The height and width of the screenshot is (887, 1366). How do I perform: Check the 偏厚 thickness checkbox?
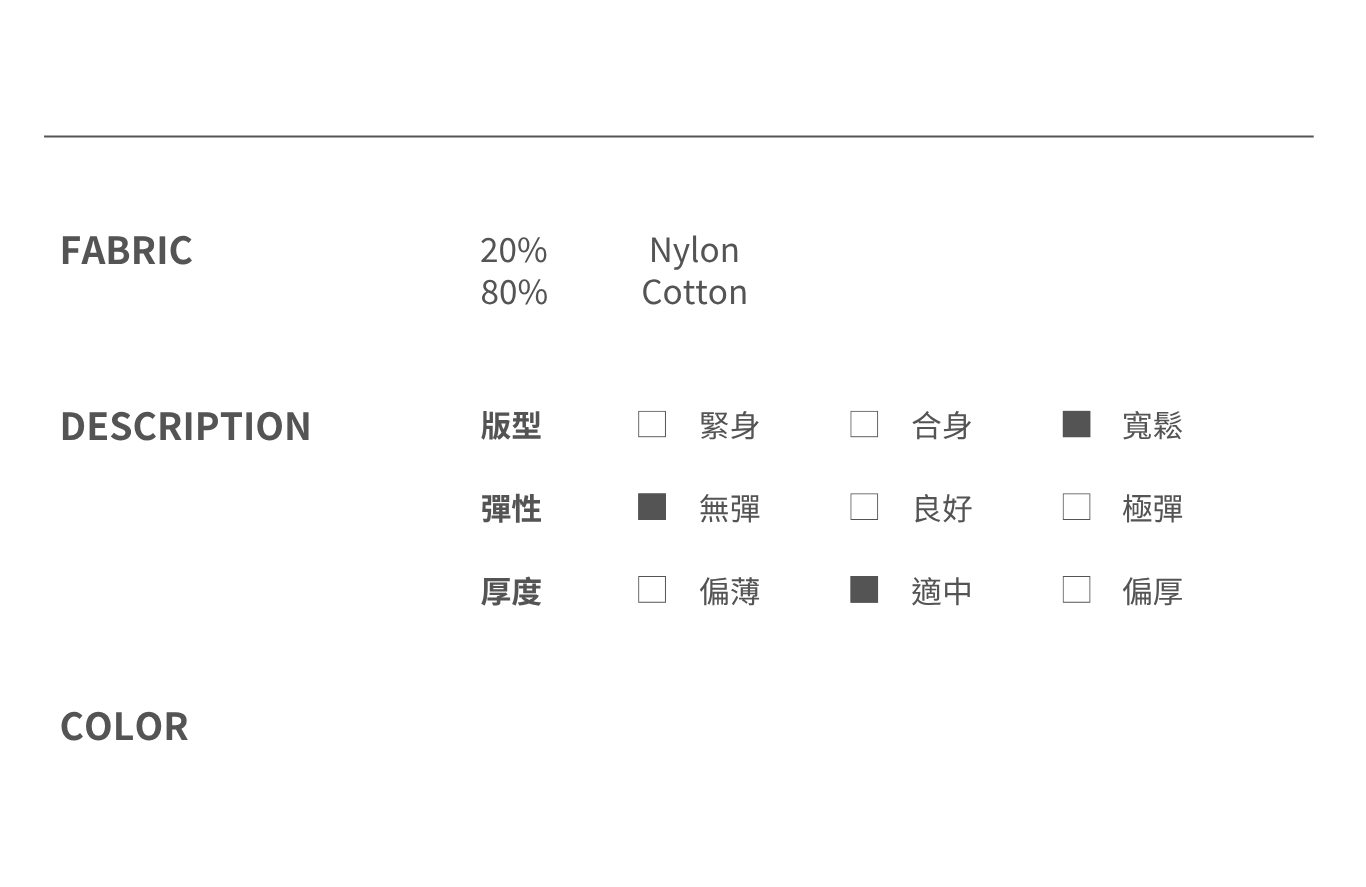(x=1076, y=590)
